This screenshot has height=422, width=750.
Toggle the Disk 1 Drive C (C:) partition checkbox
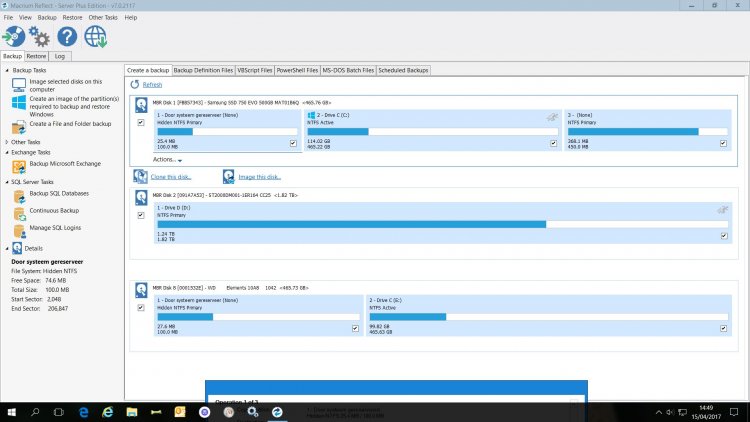(x=553, y=143)
